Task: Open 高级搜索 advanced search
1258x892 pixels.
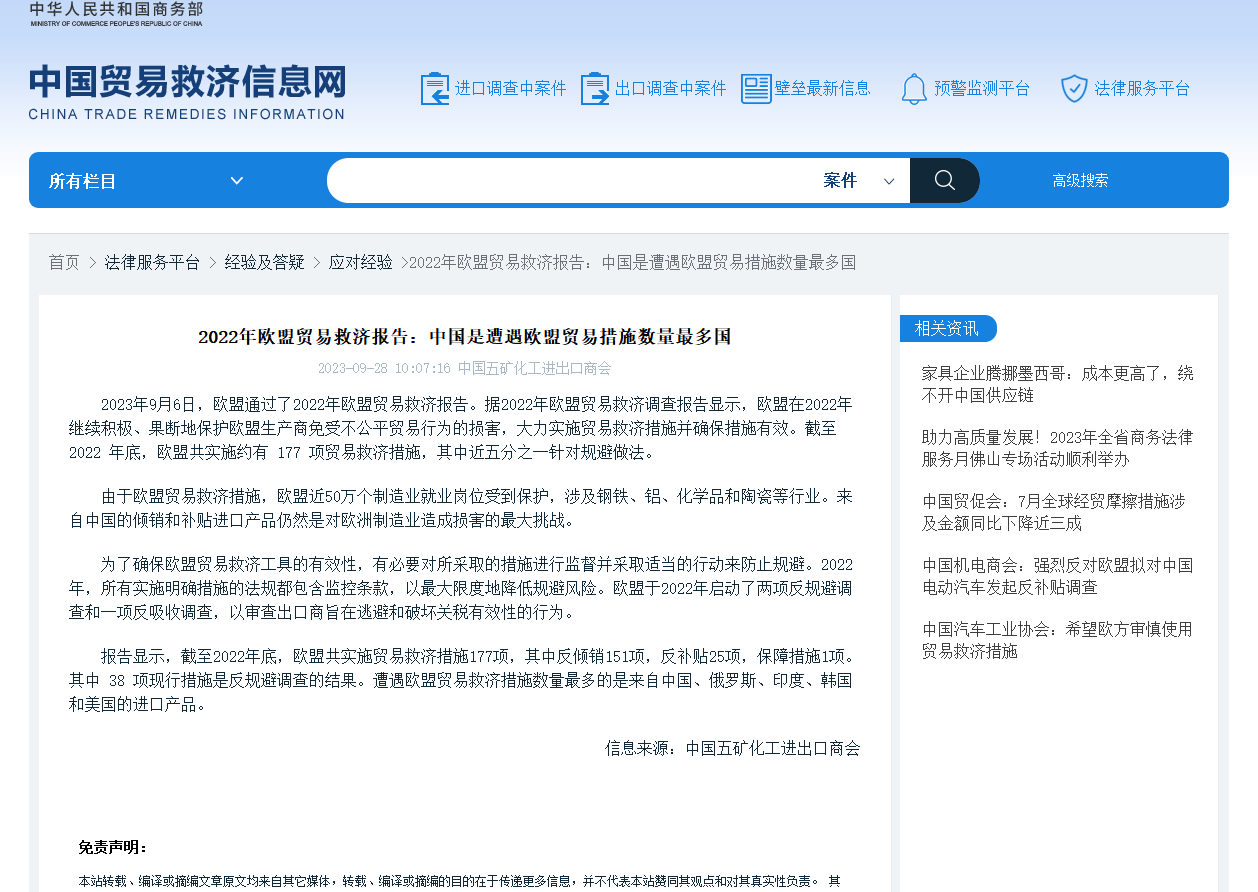Action: pyautogui.click(x=1080, y=181)
